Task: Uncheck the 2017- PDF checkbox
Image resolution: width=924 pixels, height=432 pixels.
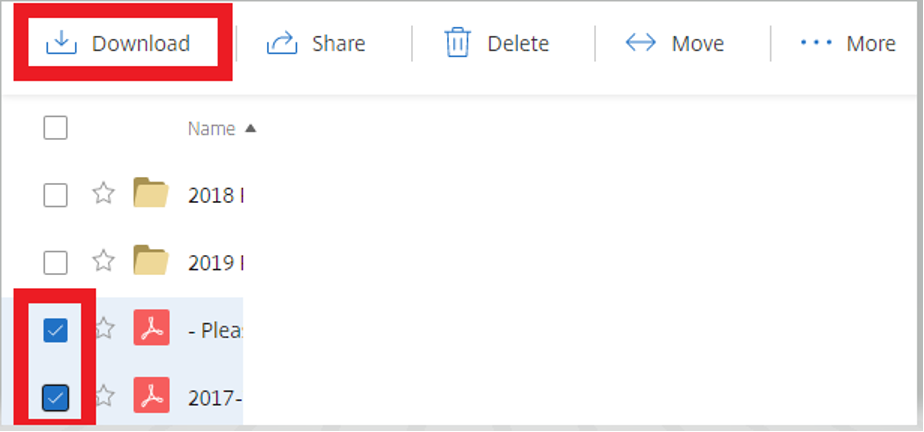Action: (x=56, y=397)
